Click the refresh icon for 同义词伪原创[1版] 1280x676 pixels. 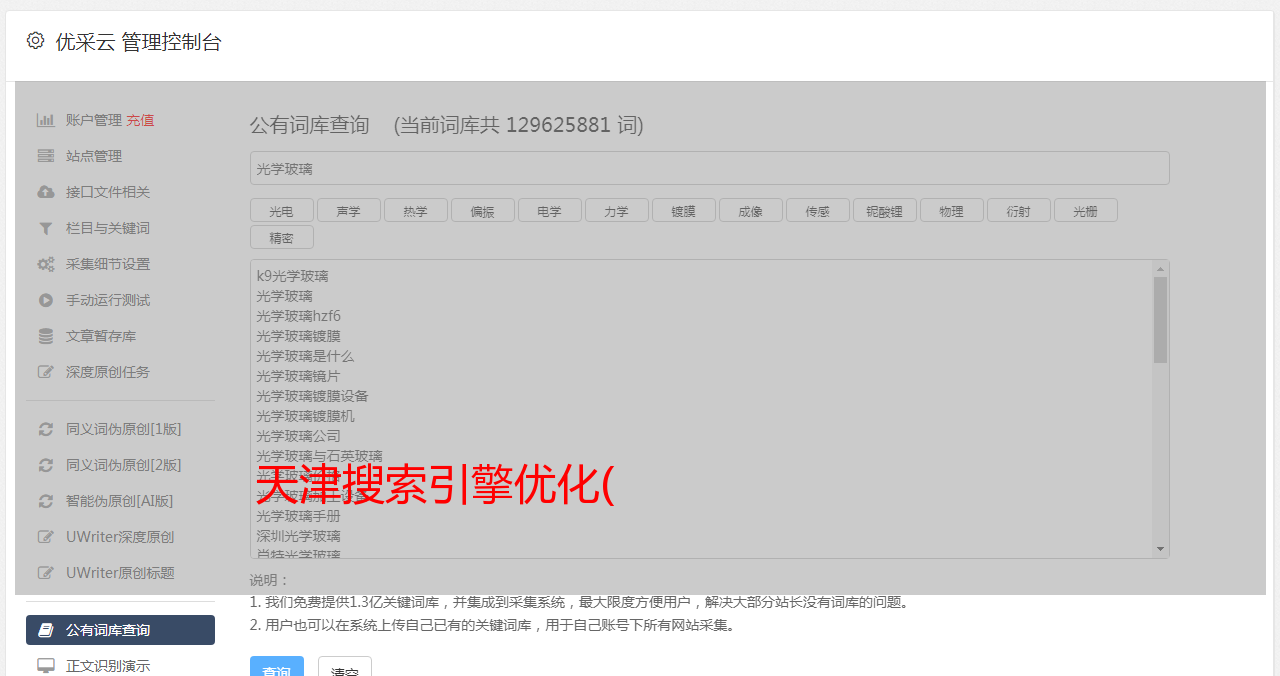(x=46, y=429)
